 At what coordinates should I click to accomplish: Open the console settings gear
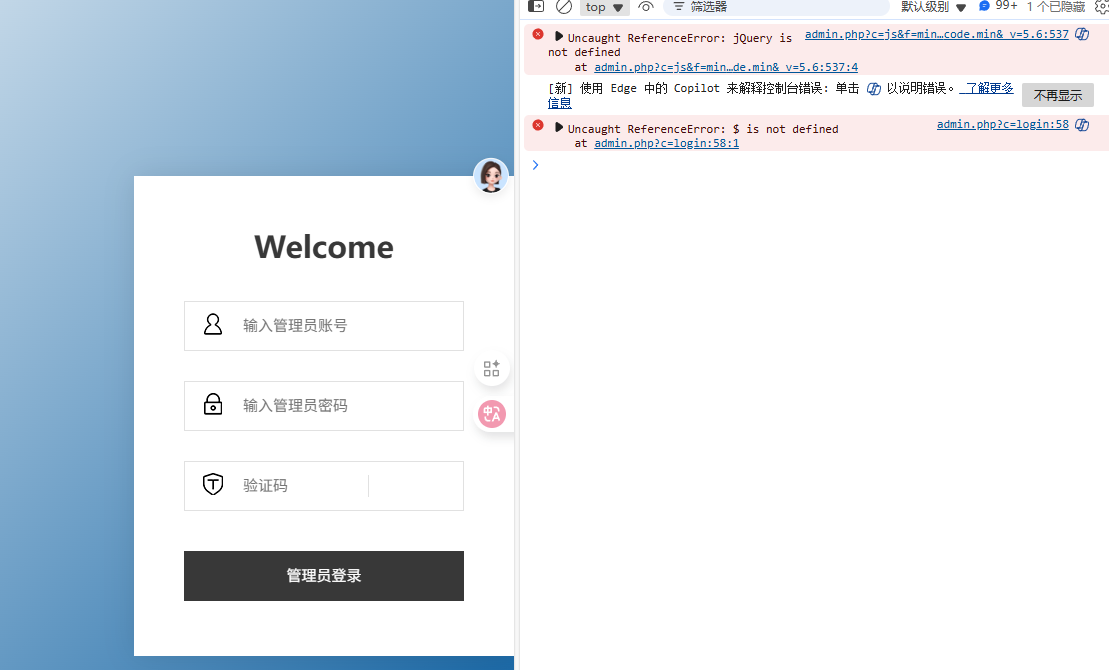tap(1102, 7)
